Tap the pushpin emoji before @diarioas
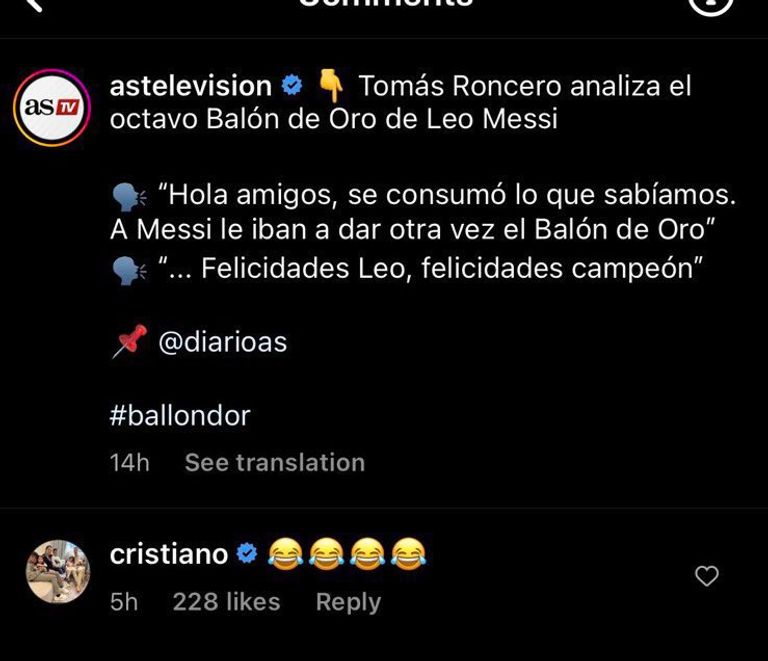 pos(129,341)
